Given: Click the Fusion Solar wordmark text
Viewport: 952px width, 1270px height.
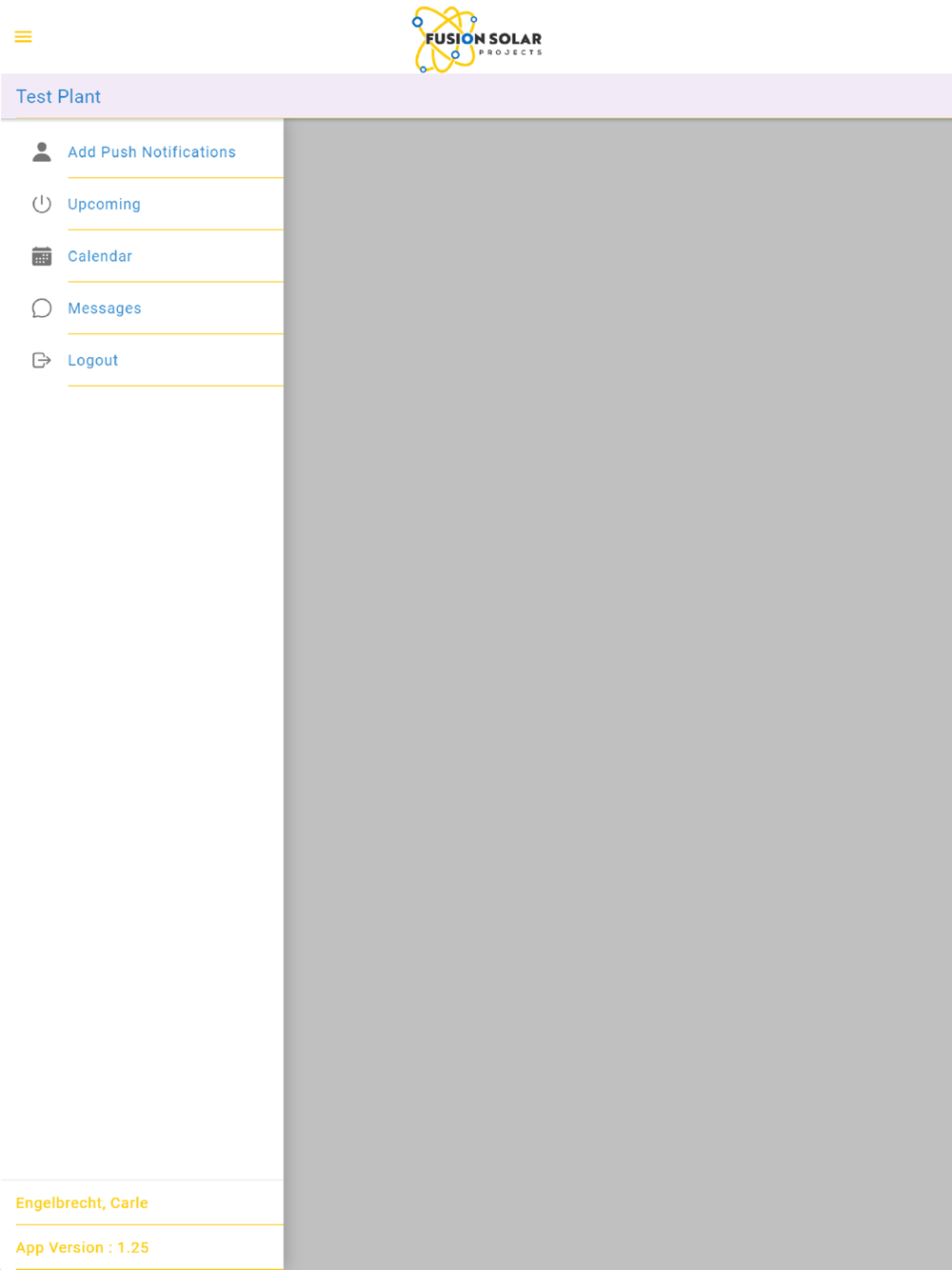Looking at the screenshot, I should click(x=484, y=39).
